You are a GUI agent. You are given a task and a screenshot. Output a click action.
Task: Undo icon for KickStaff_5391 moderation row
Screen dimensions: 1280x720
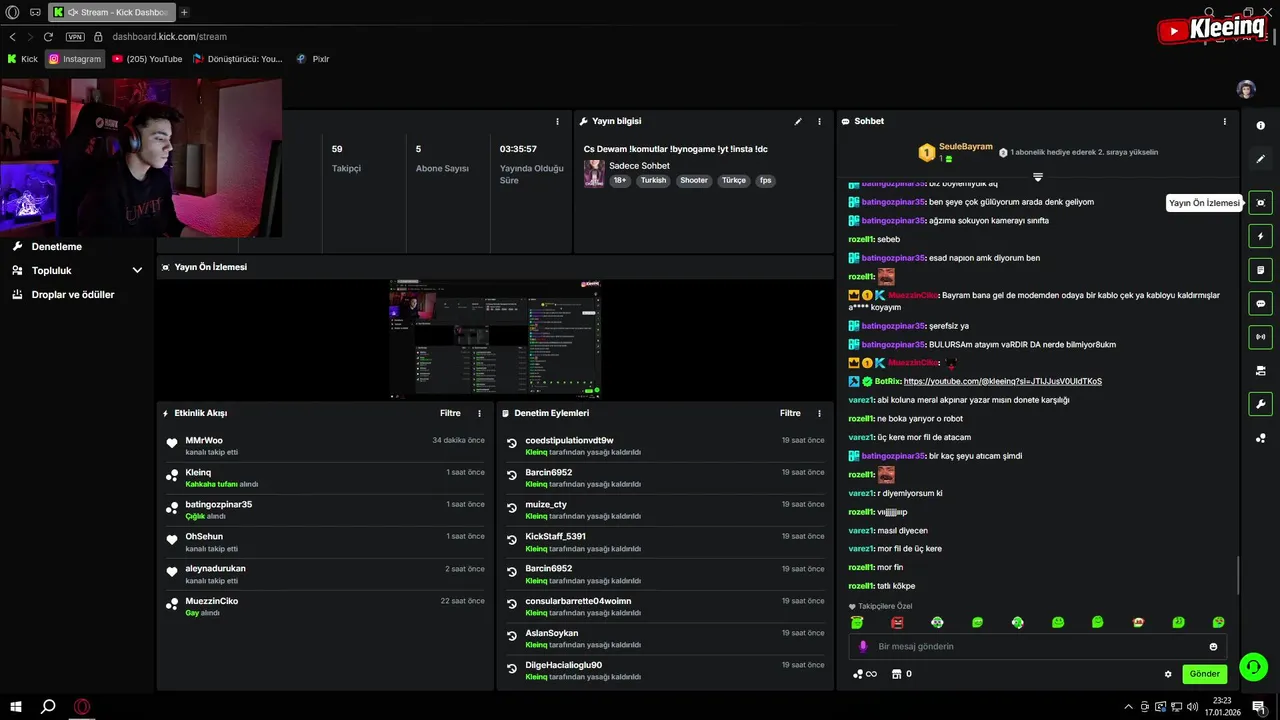pos(512,540)
